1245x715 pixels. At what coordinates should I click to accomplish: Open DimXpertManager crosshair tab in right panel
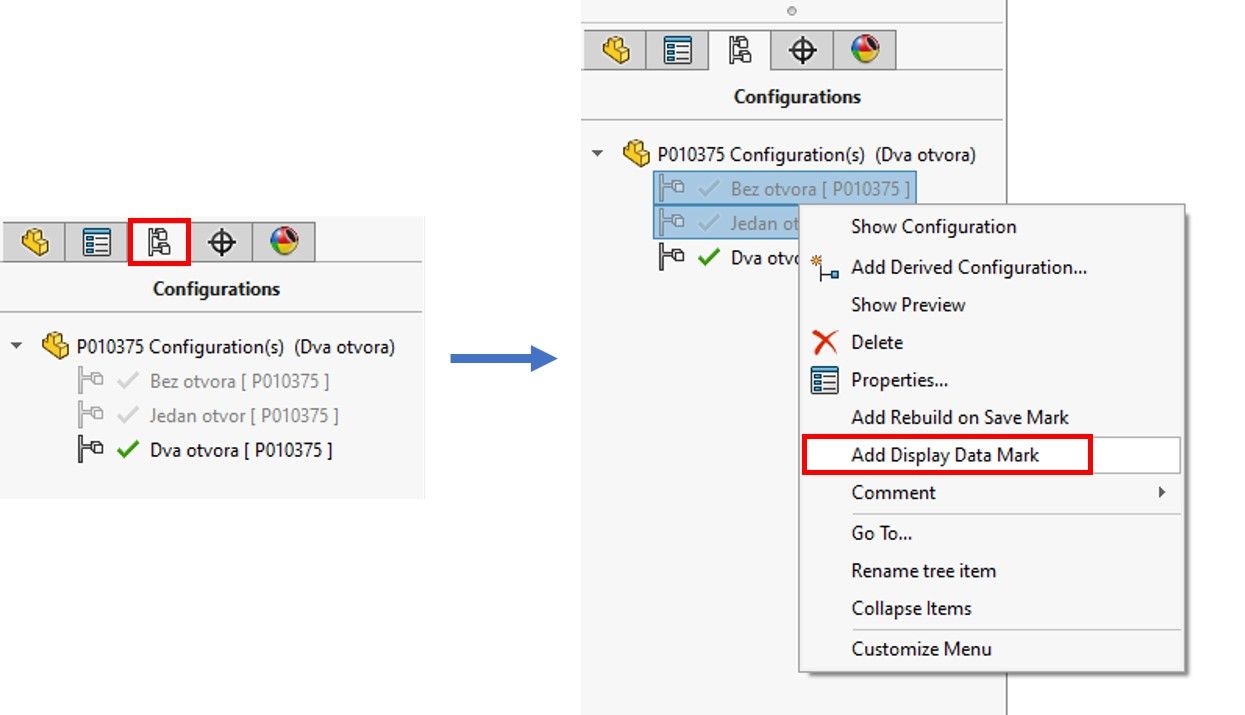[x=803, y=50]
